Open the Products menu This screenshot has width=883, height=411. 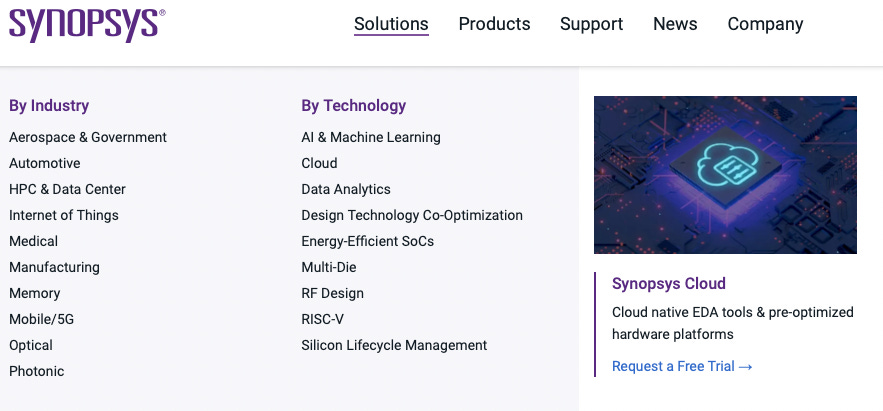(494, 24)
